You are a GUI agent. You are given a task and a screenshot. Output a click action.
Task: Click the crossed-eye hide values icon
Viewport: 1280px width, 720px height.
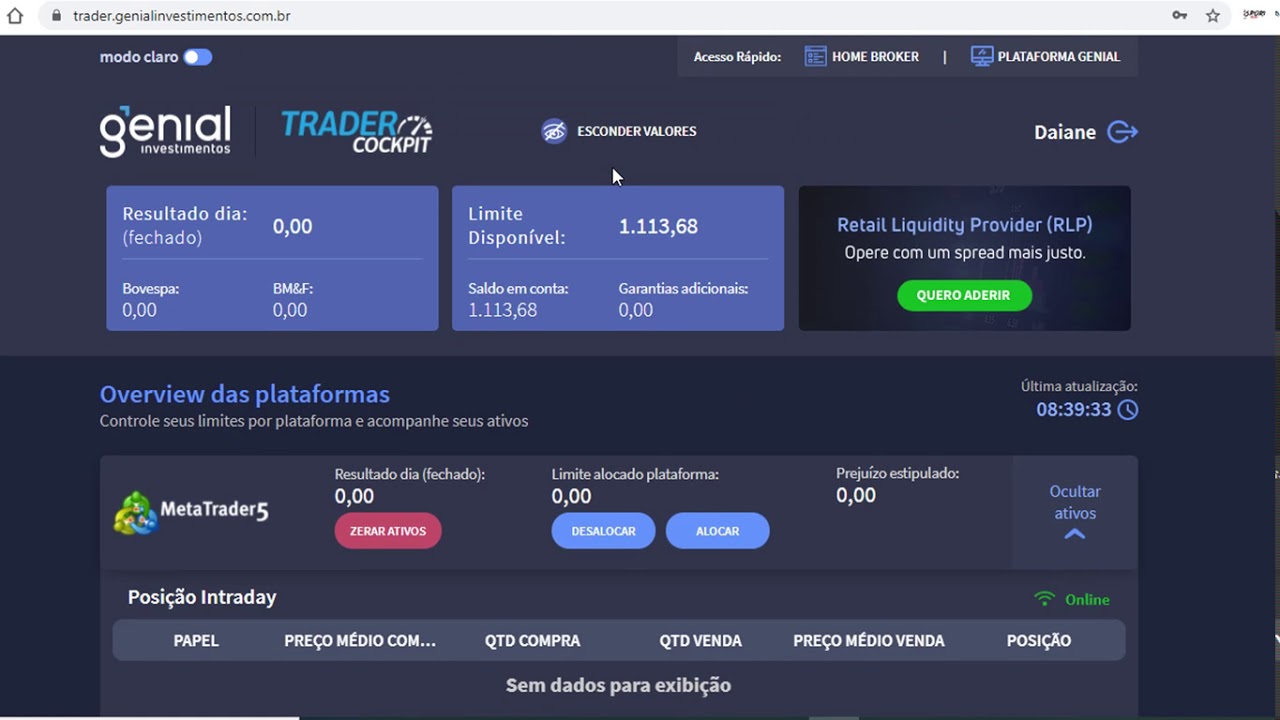point(554,131)
